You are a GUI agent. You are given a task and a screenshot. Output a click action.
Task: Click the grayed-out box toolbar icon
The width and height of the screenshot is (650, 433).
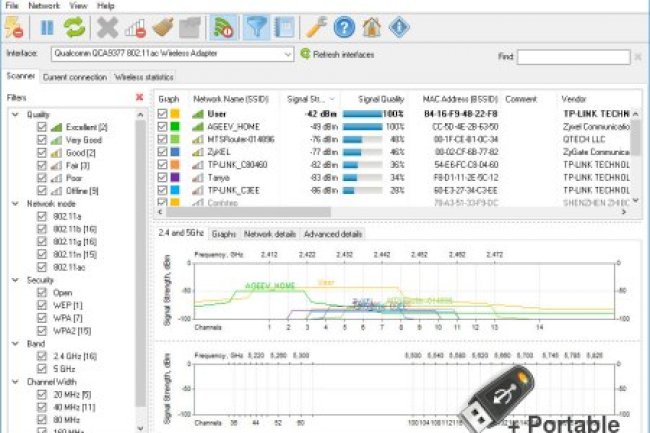click(x=190, y=28)
